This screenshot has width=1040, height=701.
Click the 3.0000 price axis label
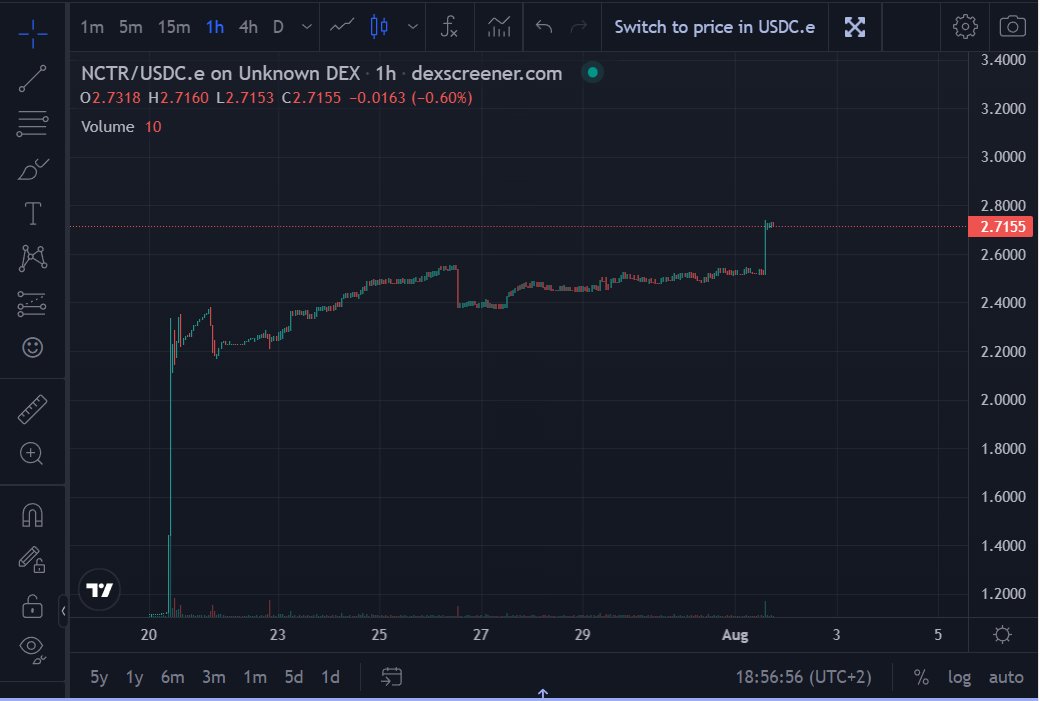coord(1003,157)
